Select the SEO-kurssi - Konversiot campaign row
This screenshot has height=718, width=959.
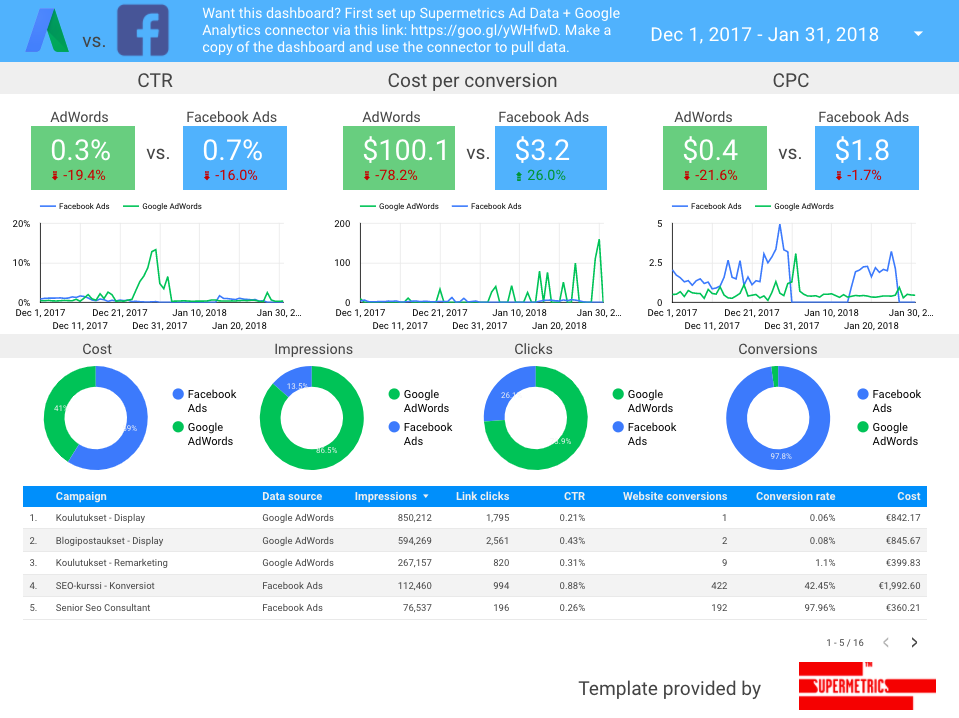pos(475,585)
